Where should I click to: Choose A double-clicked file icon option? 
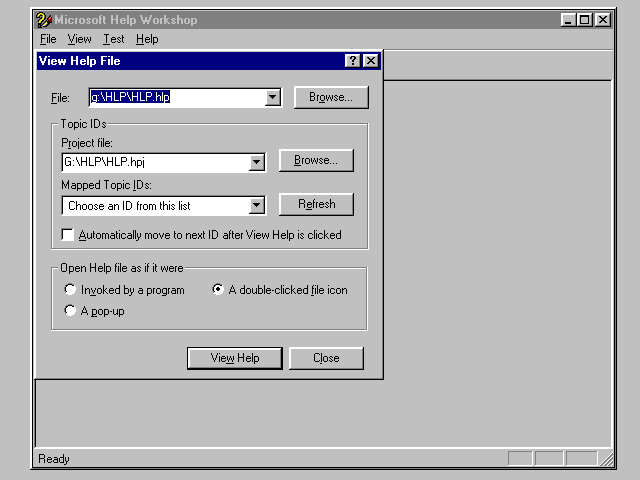coord(218,290)
